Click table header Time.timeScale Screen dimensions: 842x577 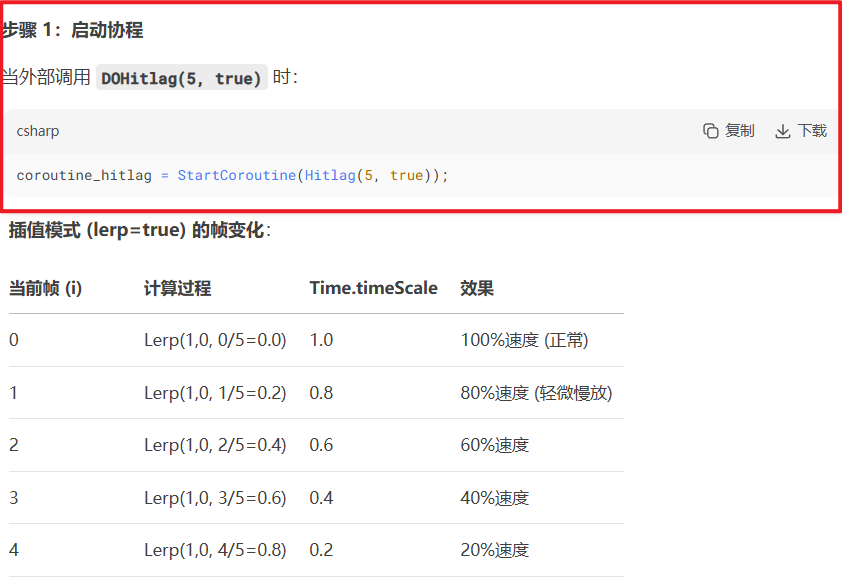(373, 288)
